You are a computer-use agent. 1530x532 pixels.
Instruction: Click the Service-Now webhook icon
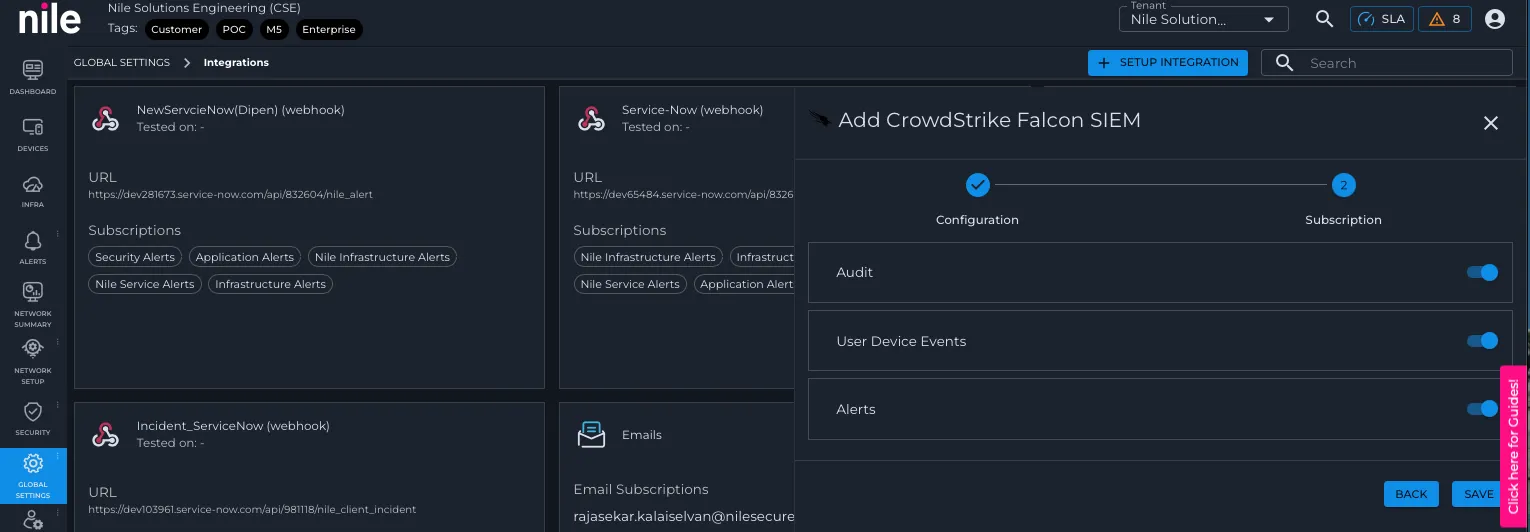591,119
